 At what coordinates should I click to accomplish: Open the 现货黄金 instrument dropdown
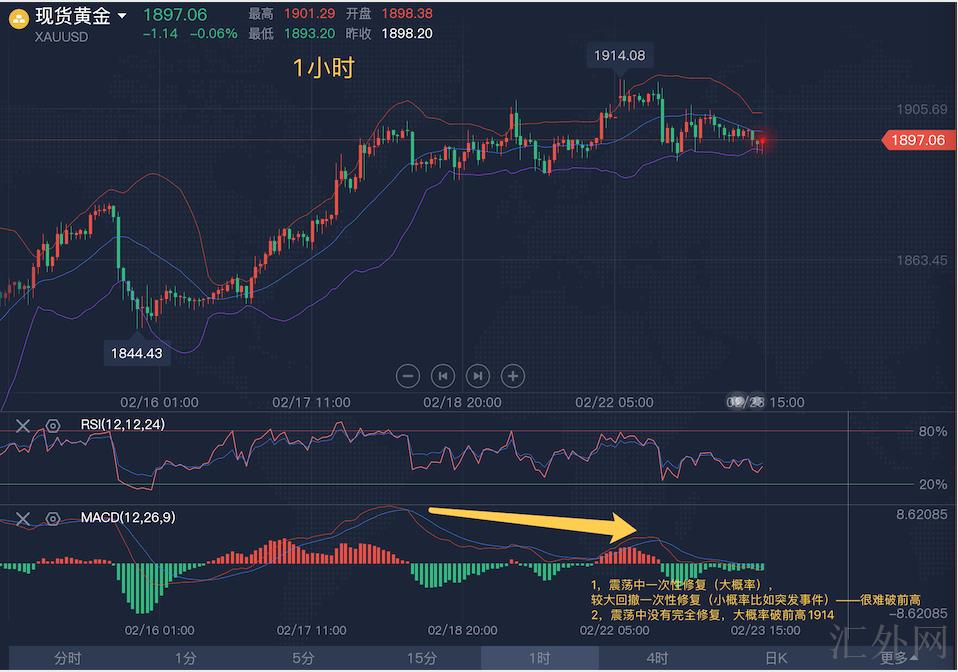pos(122,16)
